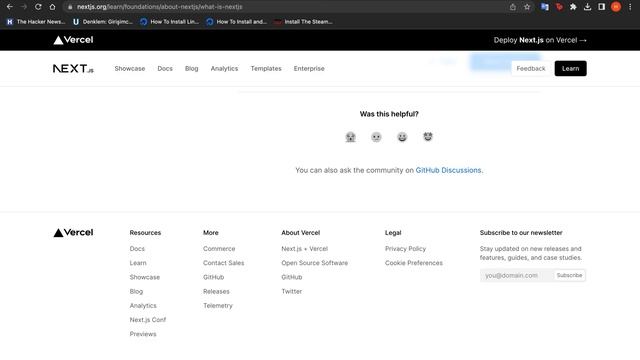
Task: Open Privacy Policy footer link
Action: (x=405, y=249)
